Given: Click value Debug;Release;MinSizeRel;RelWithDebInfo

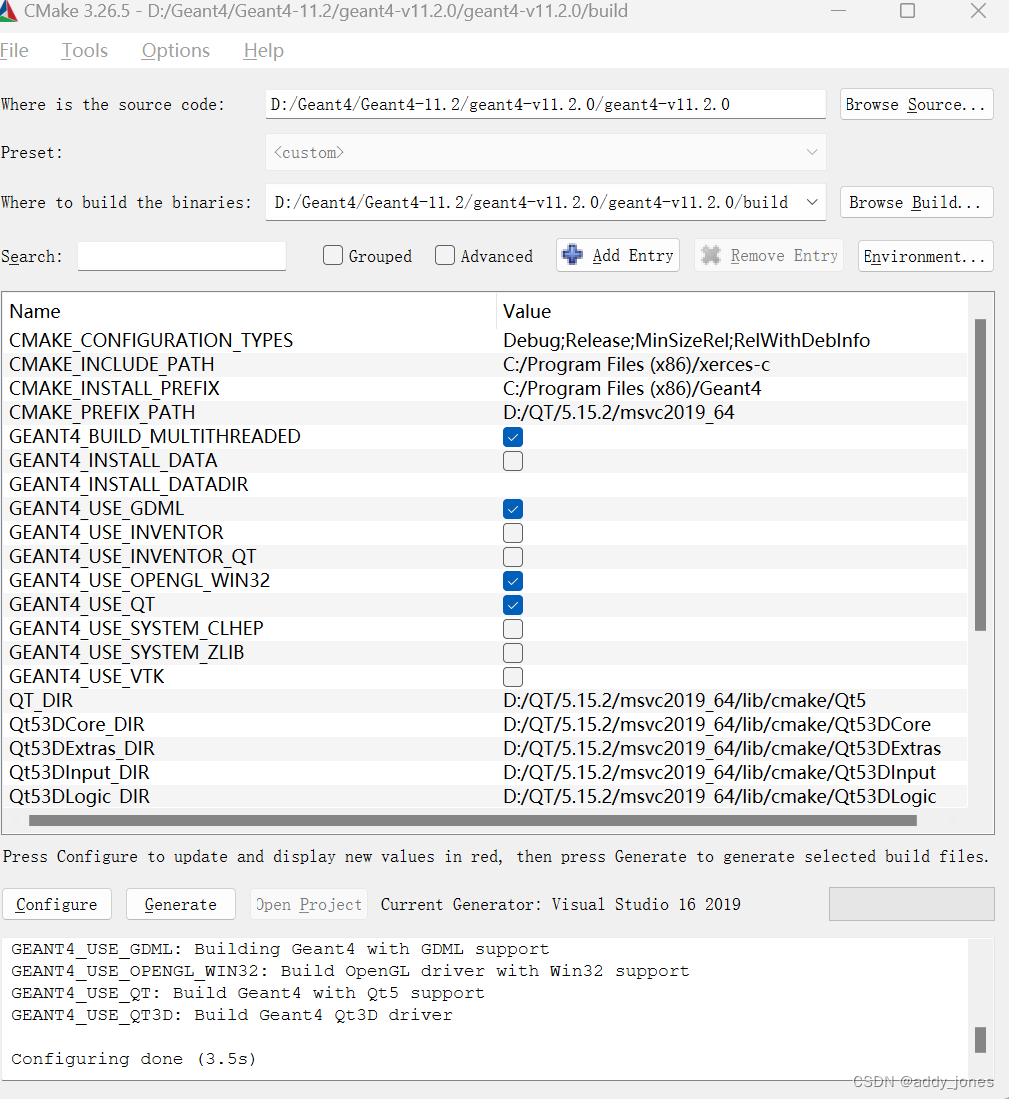Looking at the screenshot, I should [x=687, y=341].
